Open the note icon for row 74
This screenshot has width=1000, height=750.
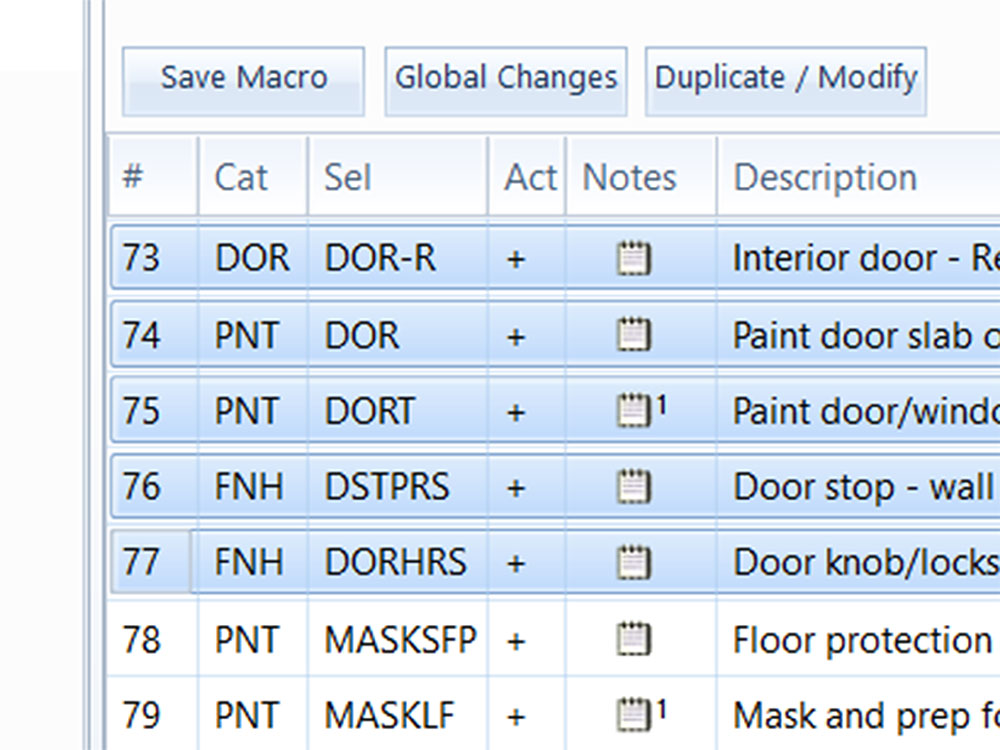tap(633, 335)
